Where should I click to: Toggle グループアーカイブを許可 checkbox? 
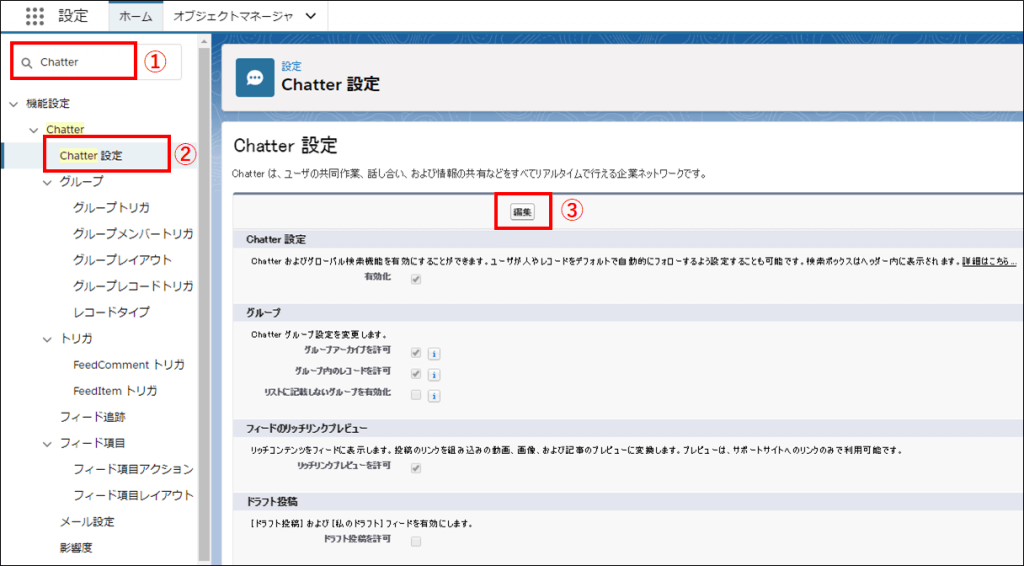[x=416, y=353]
